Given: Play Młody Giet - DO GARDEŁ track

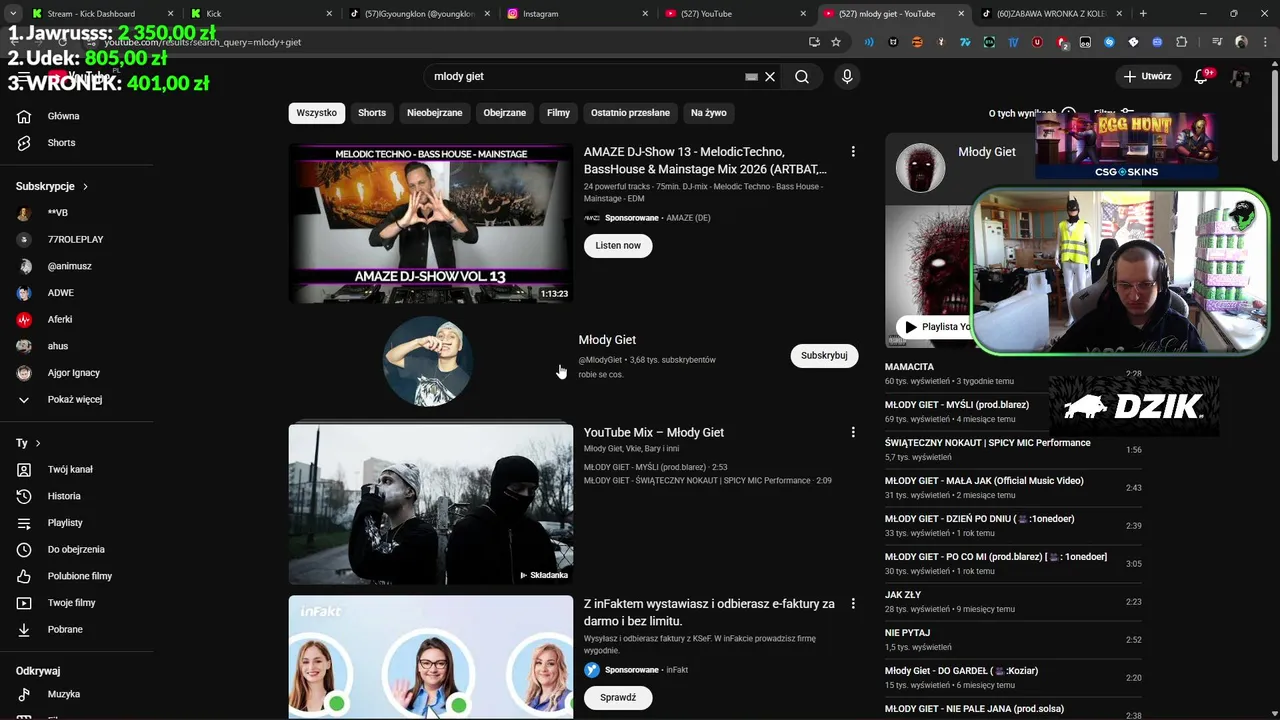Looking at the screenshot, I should [1012, 678].
